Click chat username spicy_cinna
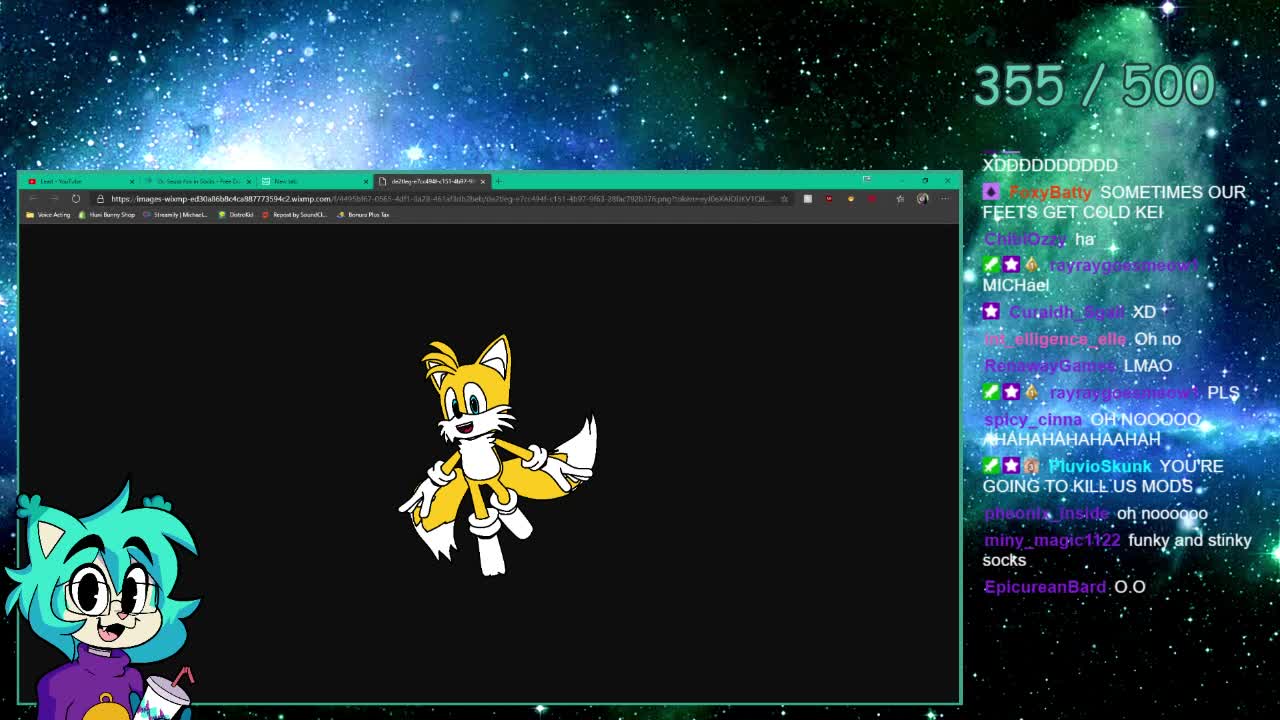Screen dimensions: 1280x720 click(x=1033, y=420)
